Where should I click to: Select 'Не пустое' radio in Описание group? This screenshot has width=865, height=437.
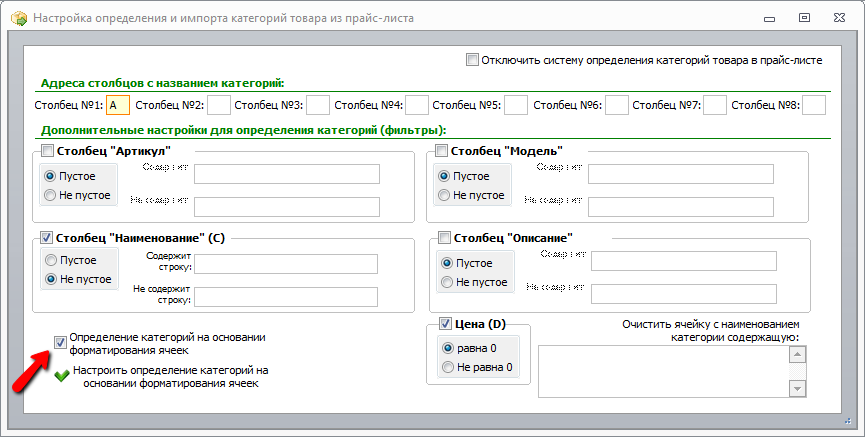tap(447, 282)
